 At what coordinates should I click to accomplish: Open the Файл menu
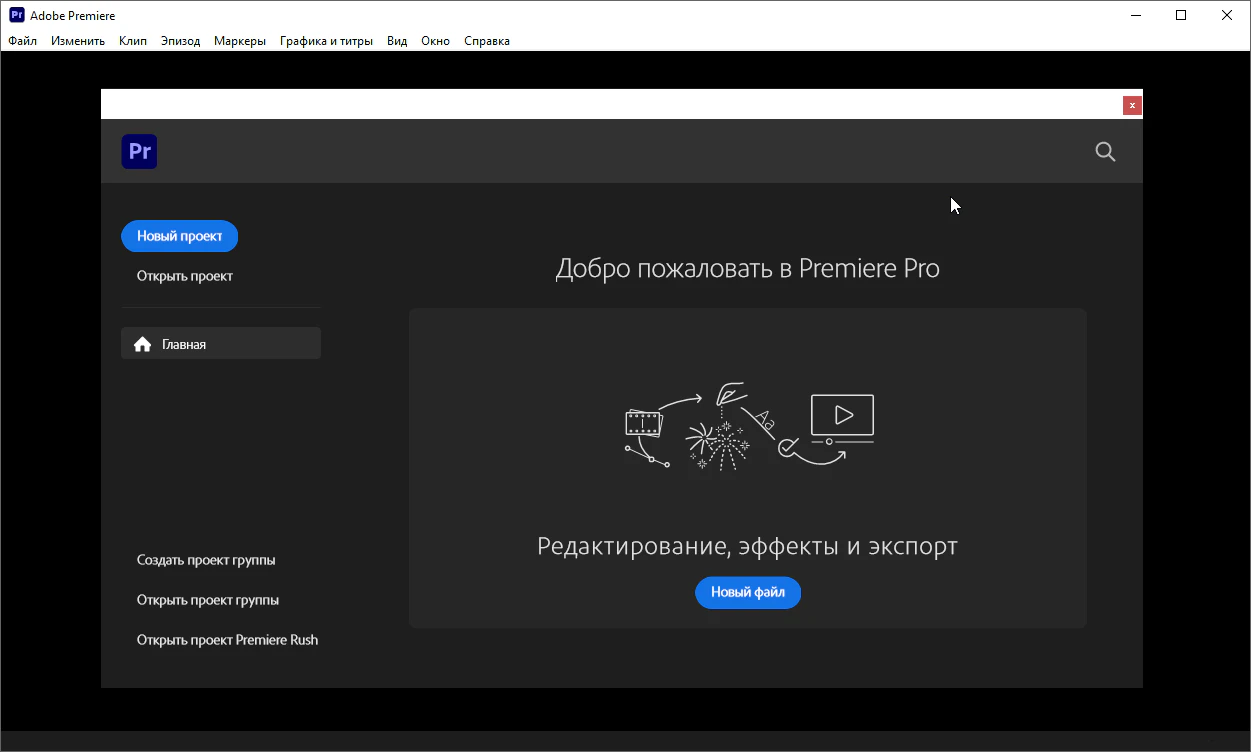(x=22, y=41)
